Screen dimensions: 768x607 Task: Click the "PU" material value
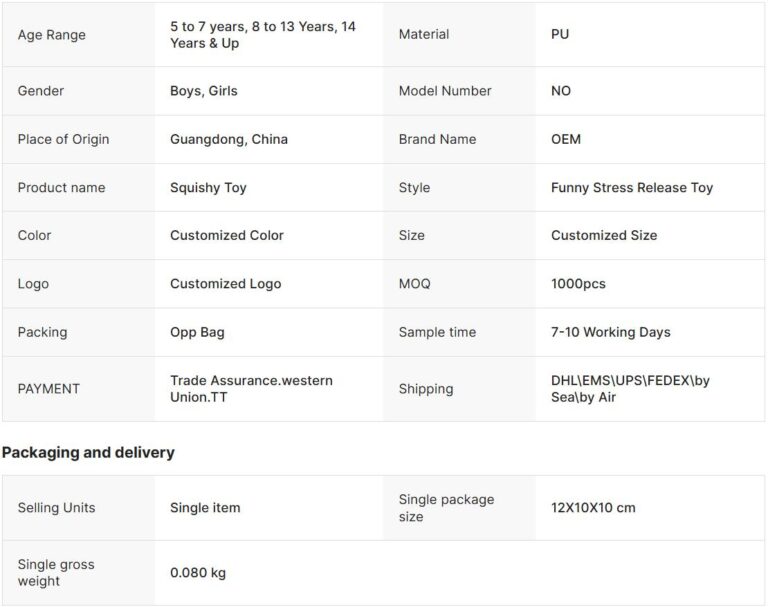[560, 35]
